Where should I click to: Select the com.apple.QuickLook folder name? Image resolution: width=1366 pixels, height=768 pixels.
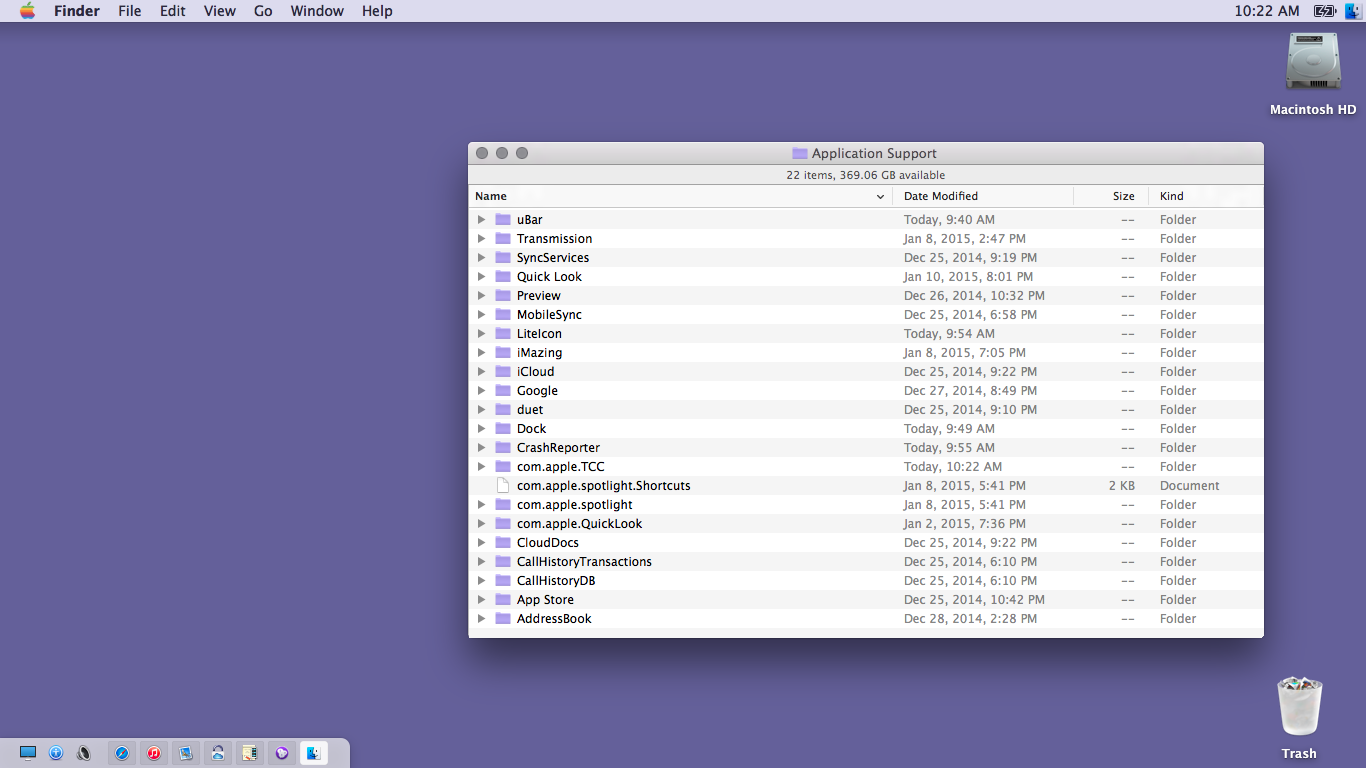point(580,524)
